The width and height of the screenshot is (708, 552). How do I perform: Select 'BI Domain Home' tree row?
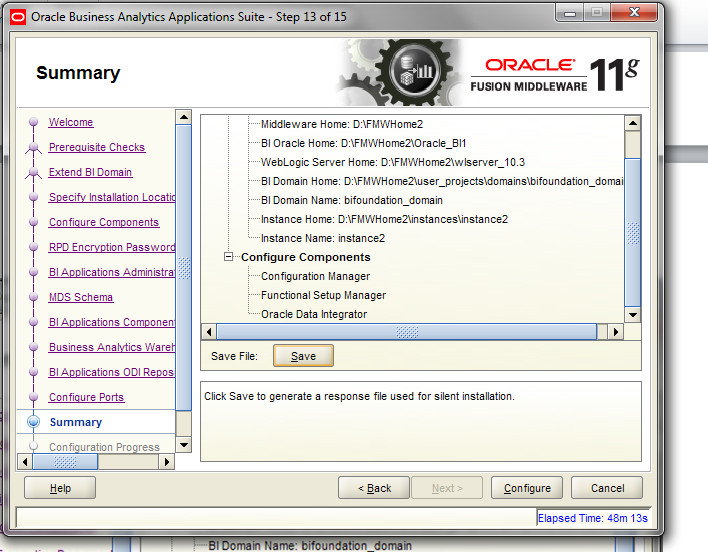442,181
